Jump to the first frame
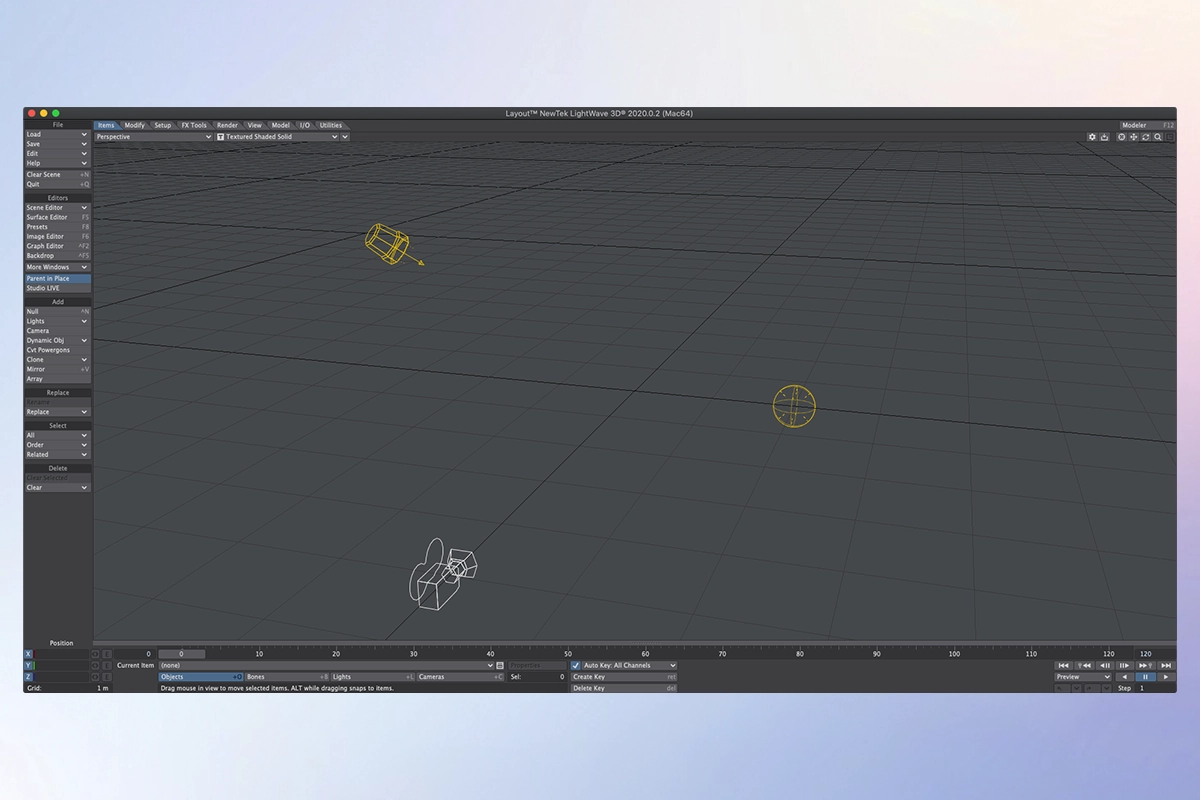1200x800 pixels. [1063, 665]
